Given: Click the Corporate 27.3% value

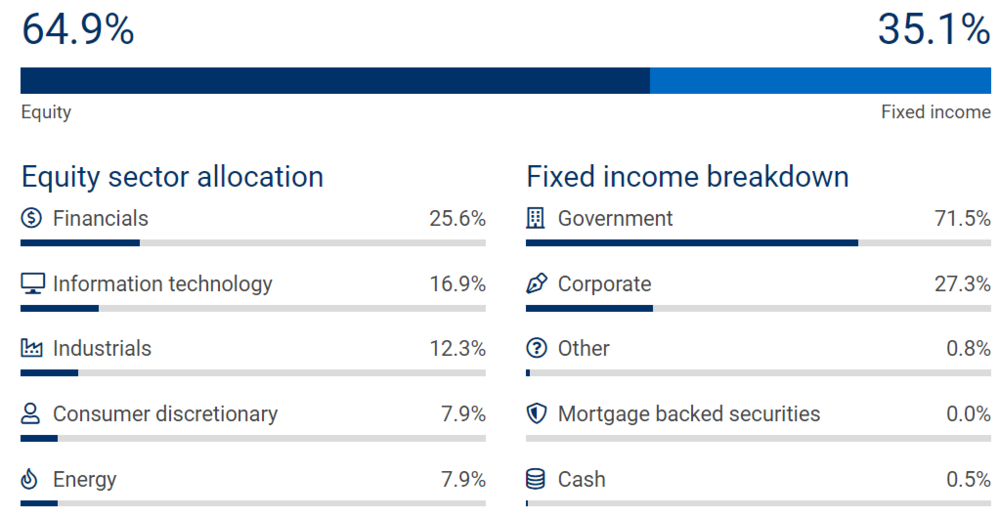Looking at the screenshot, I should click(962, 284).
